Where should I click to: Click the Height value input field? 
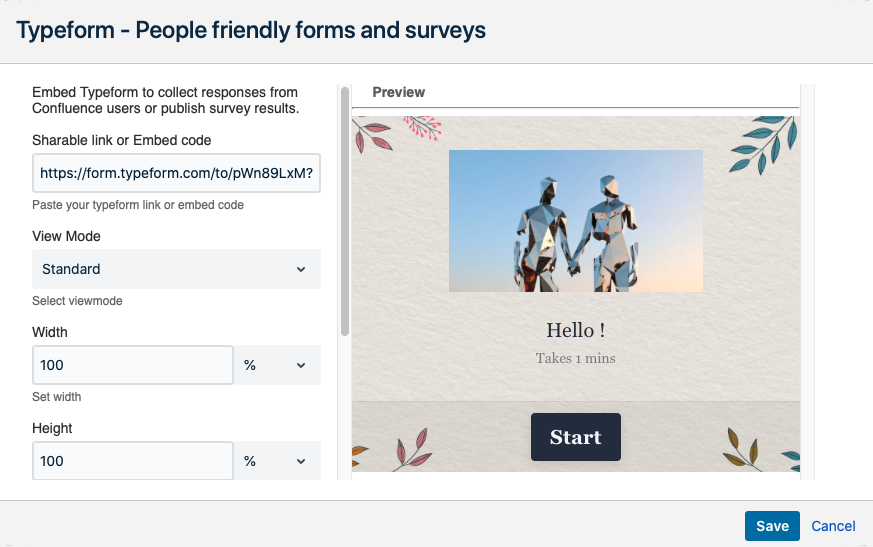(x=133, y=461)
